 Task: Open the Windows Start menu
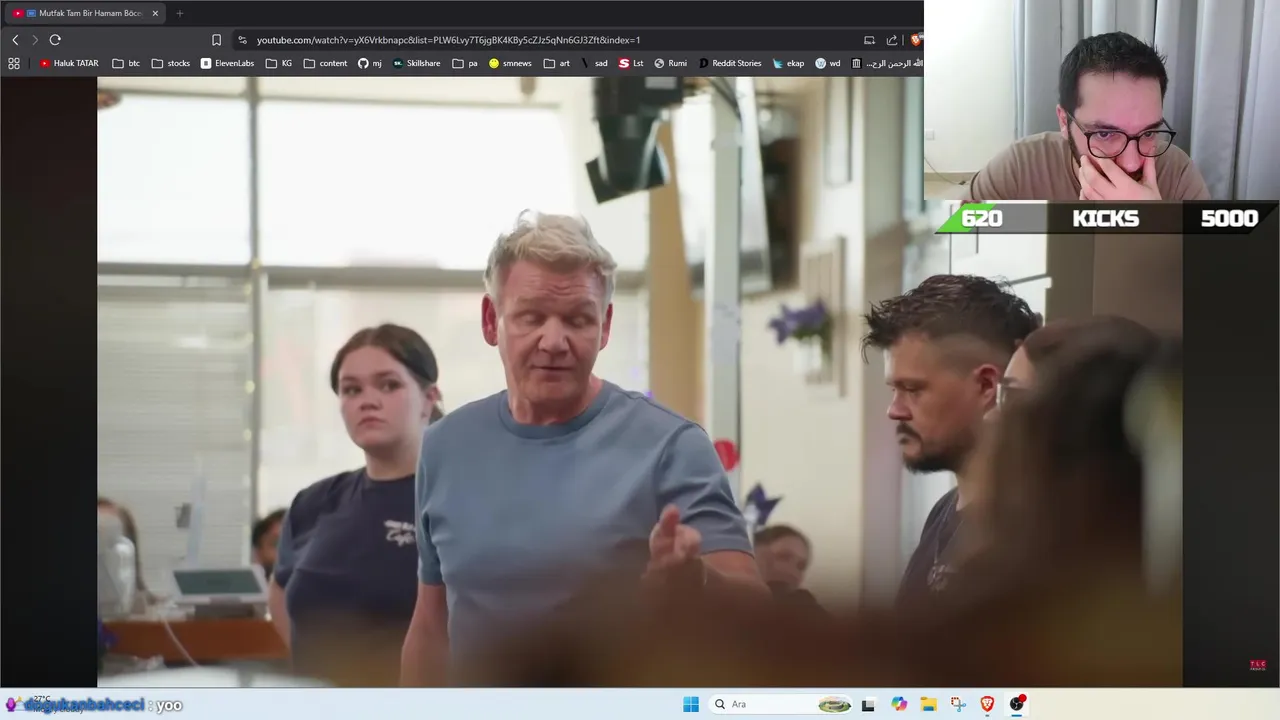coord(691,704)
